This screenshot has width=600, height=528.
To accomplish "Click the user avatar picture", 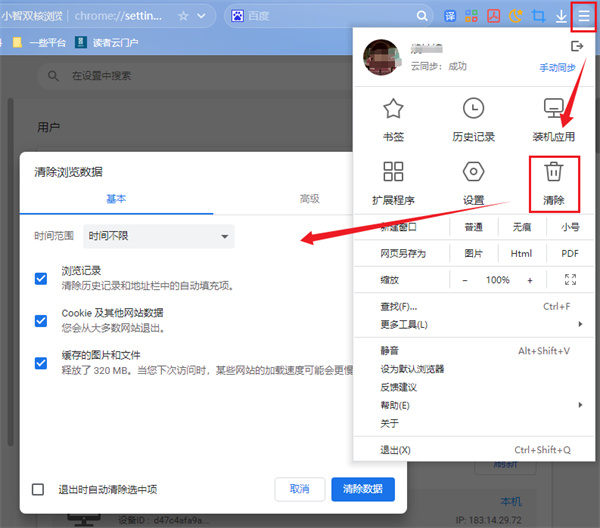I will tap(382, 57).
